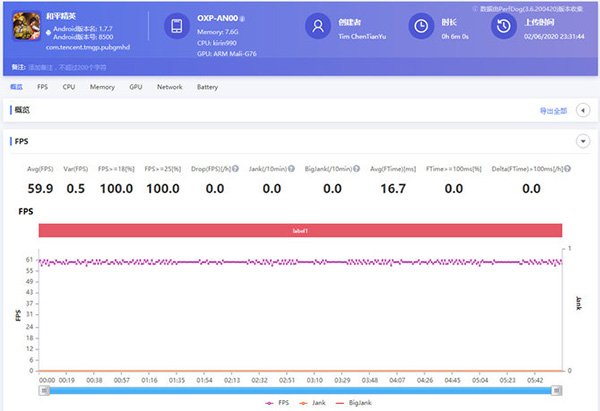Click the creator user avatar icon

point(319,26)
